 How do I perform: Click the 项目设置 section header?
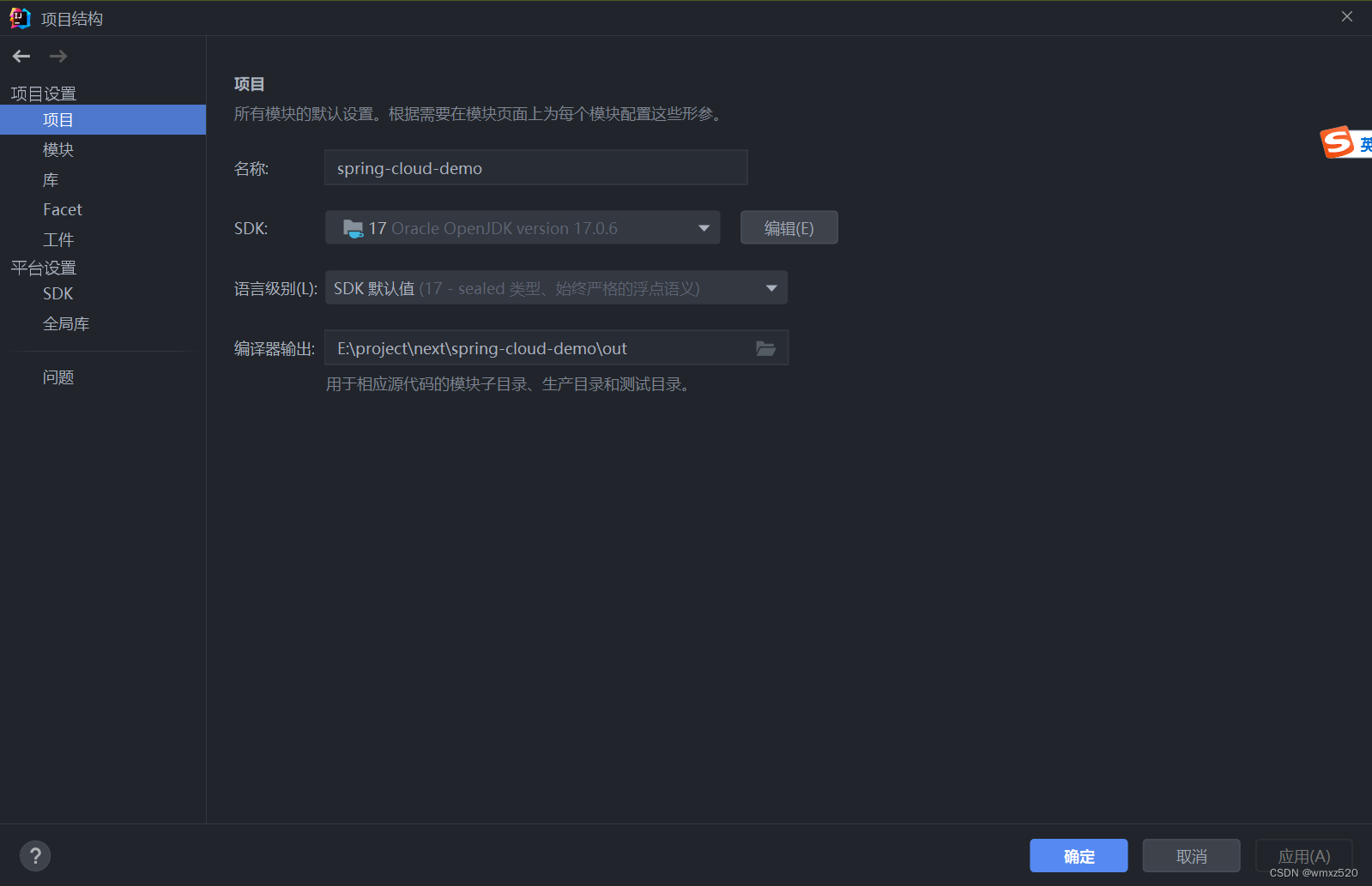[x=44, y=93]
